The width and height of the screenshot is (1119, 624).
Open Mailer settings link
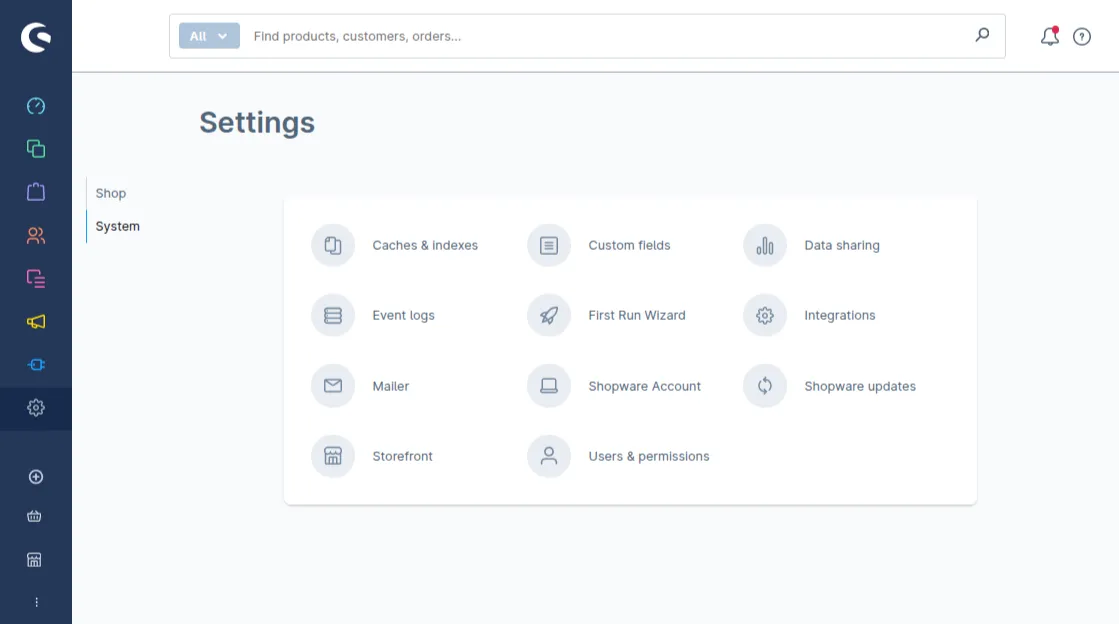click(x=391, y=386)
